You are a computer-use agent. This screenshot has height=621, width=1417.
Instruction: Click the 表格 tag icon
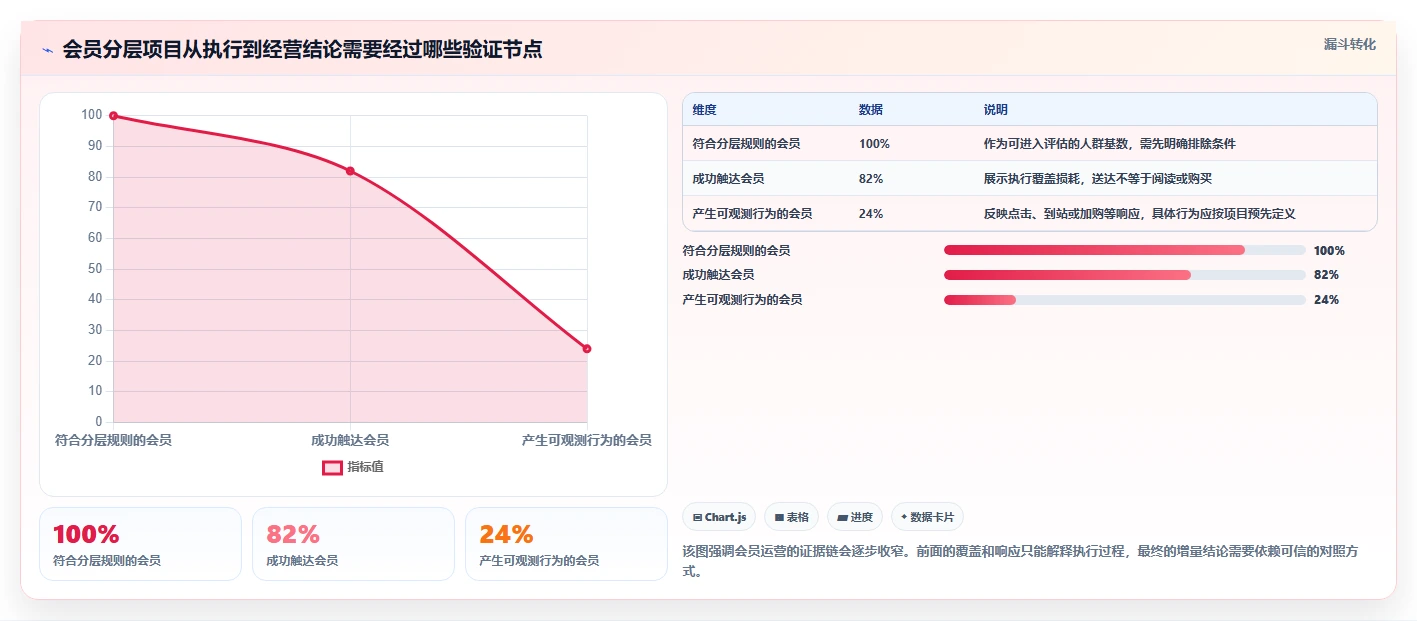point(778,518)
